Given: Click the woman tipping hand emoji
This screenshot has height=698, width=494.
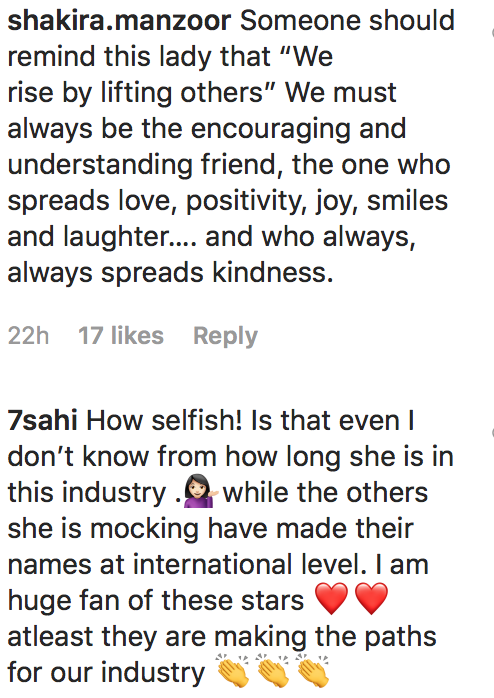Looking at the screenshot, I should (201, 492).
